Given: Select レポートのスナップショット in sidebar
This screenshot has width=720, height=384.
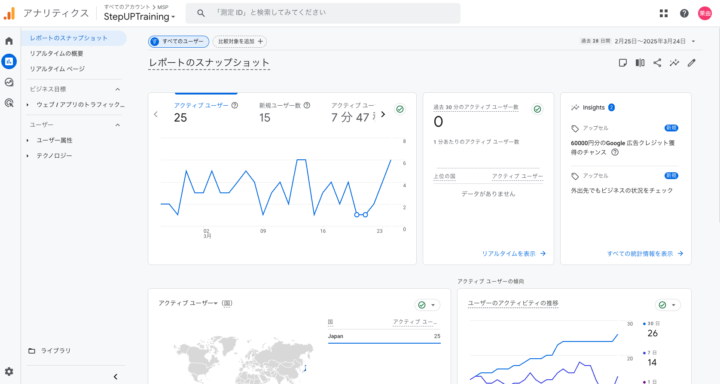Looking at the screenshot, I should [73, 38].
